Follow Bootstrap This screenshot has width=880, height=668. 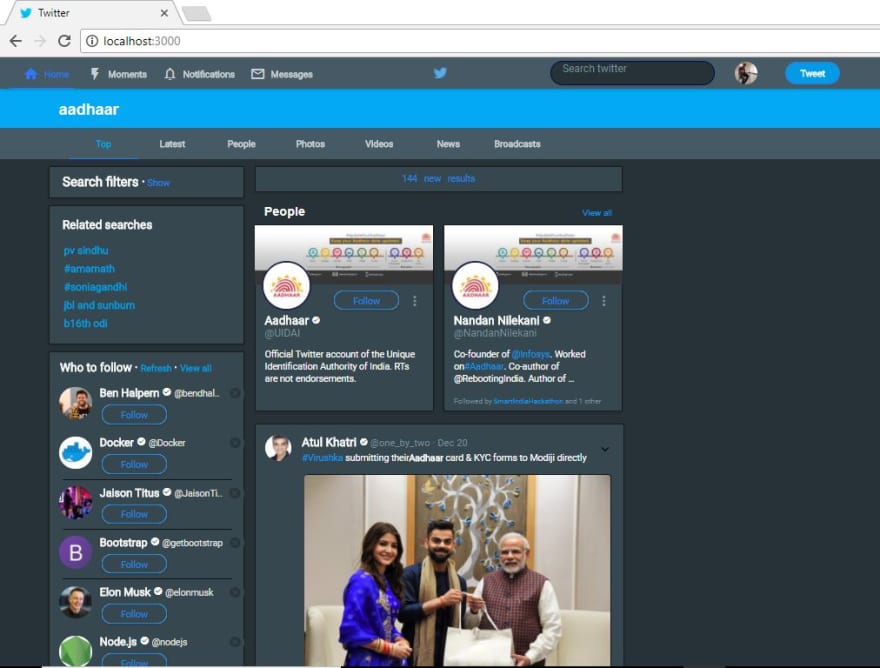[x=134, y=564]
